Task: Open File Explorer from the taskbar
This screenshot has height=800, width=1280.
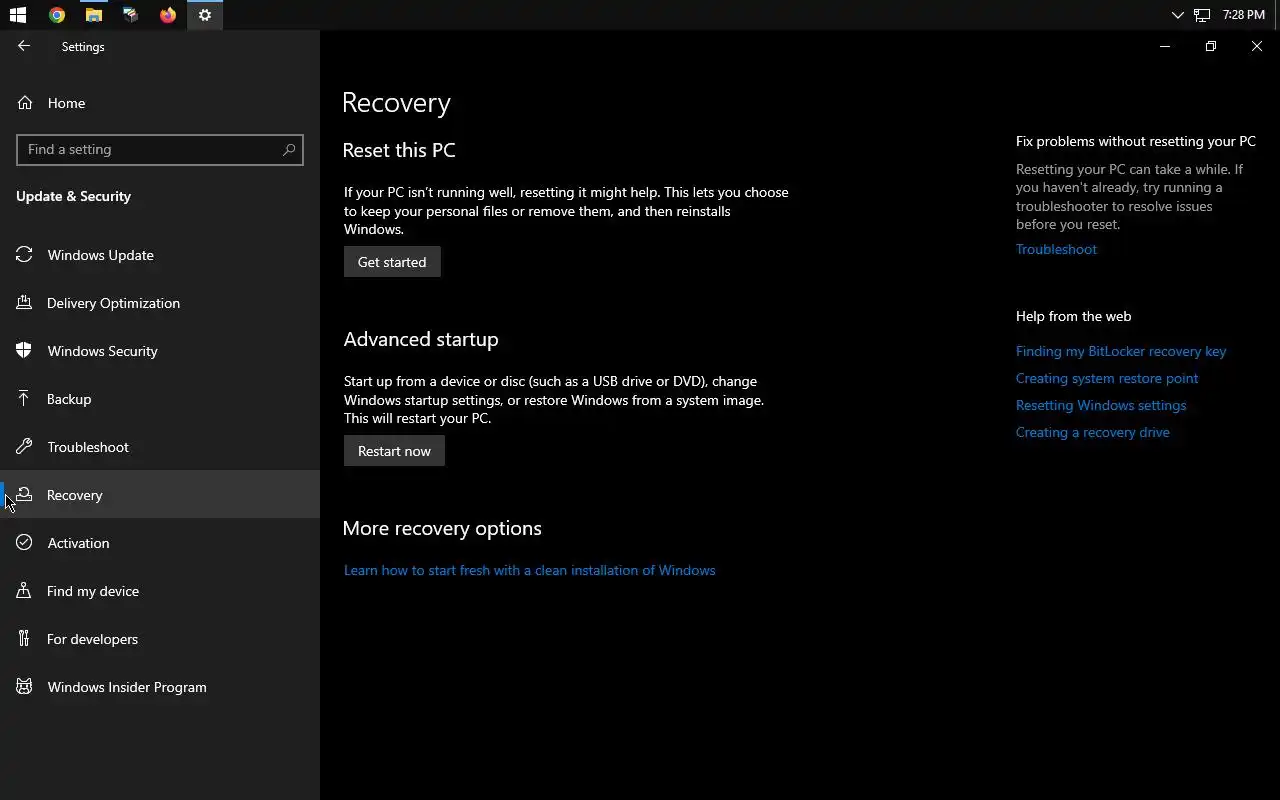Action: pyautogui.click(x=94, y=15)
